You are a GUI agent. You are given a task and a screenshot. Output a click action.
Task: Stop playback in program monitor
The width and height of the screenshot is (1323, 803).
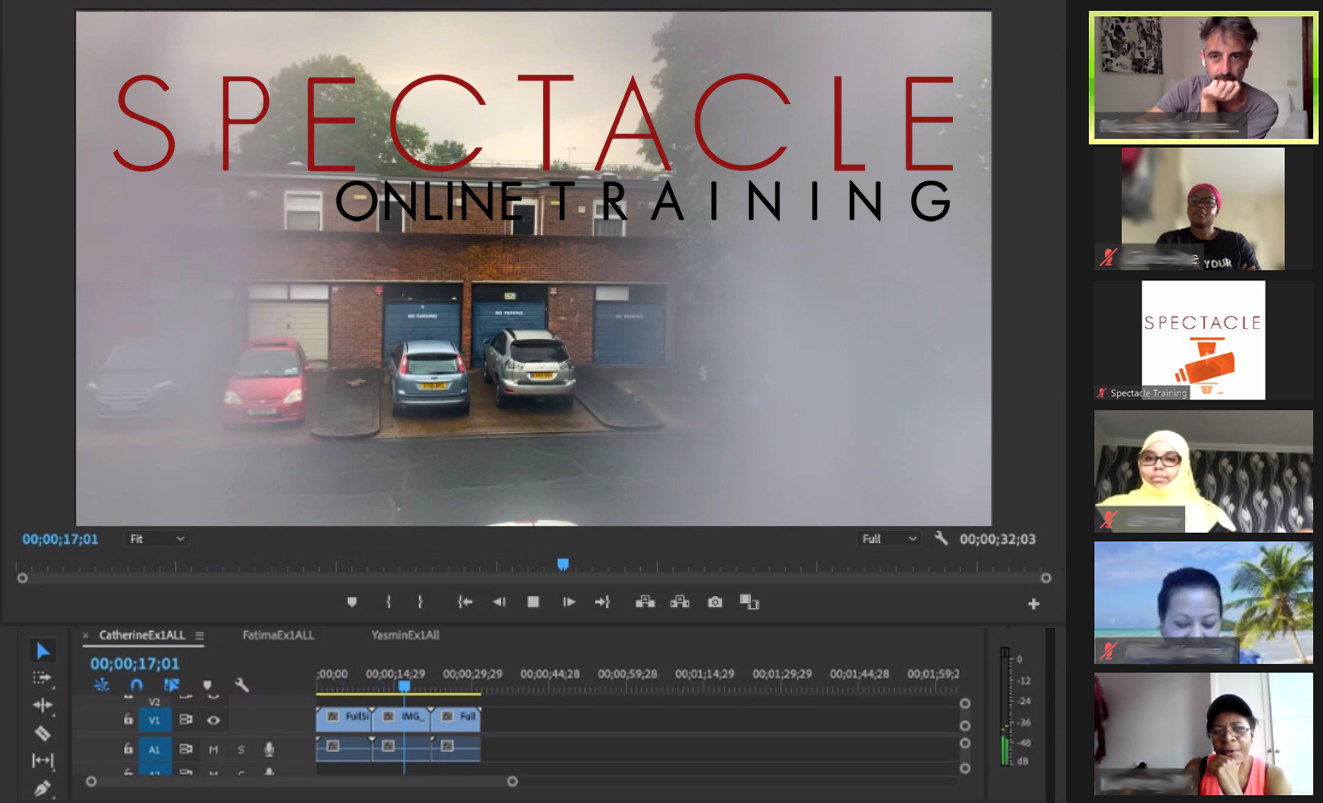[x=533, y=602]
